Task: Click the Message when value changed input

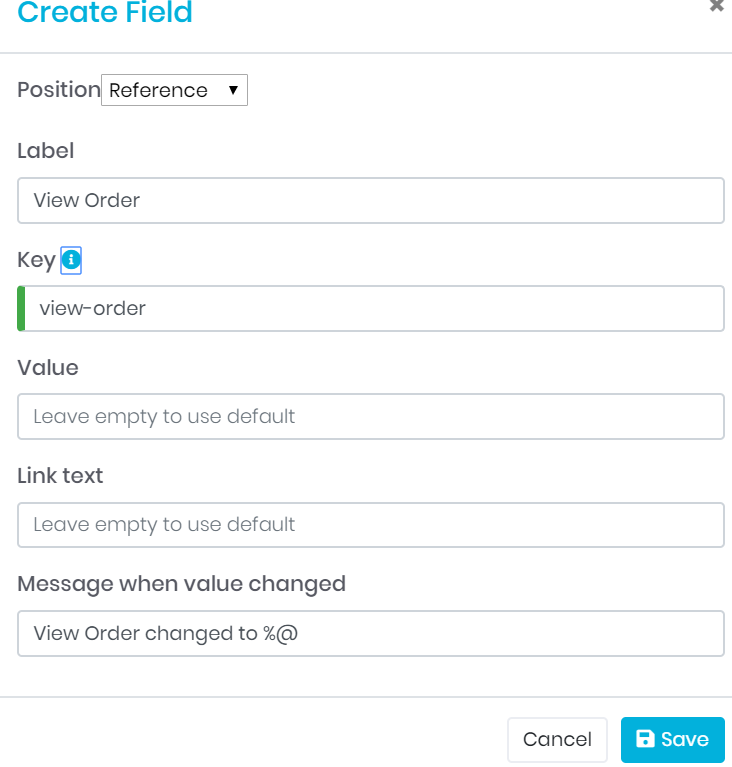Action: point(370,633)
